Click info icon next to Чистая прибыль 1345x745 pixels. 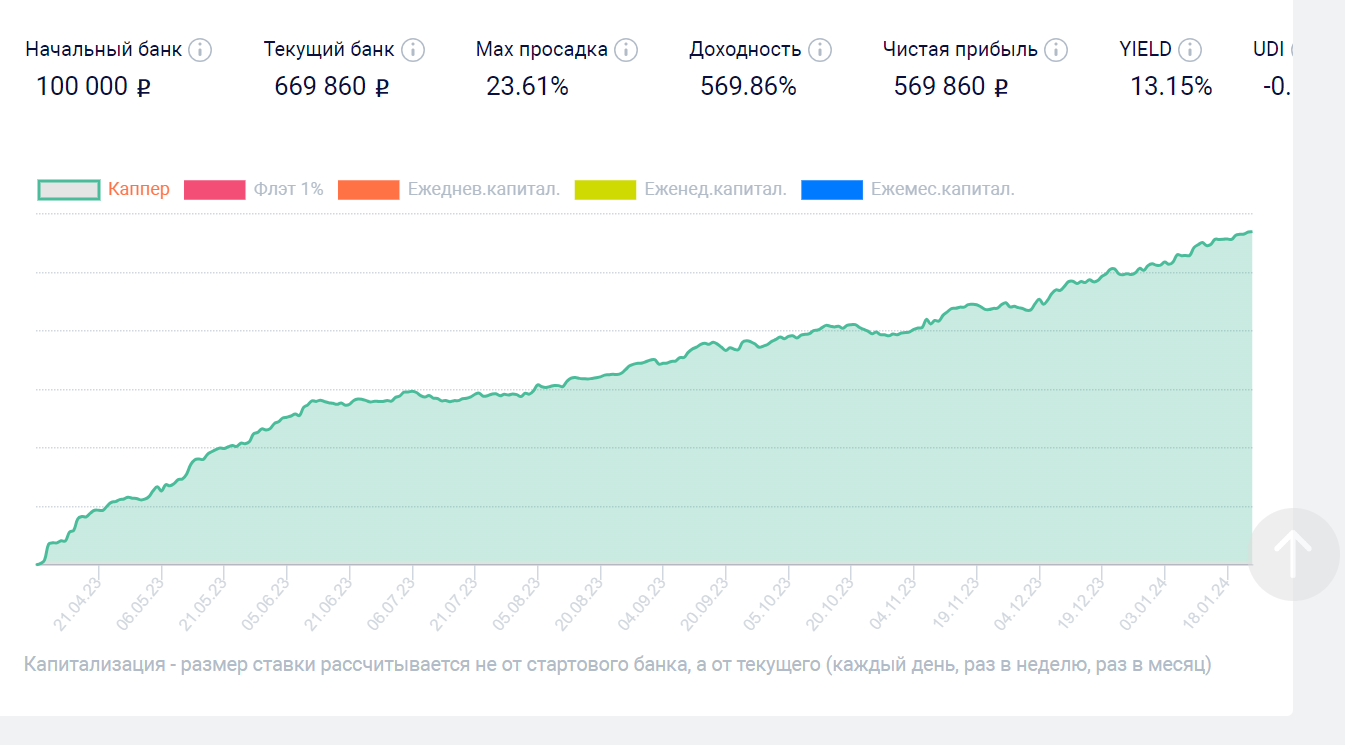[1055, 50]
